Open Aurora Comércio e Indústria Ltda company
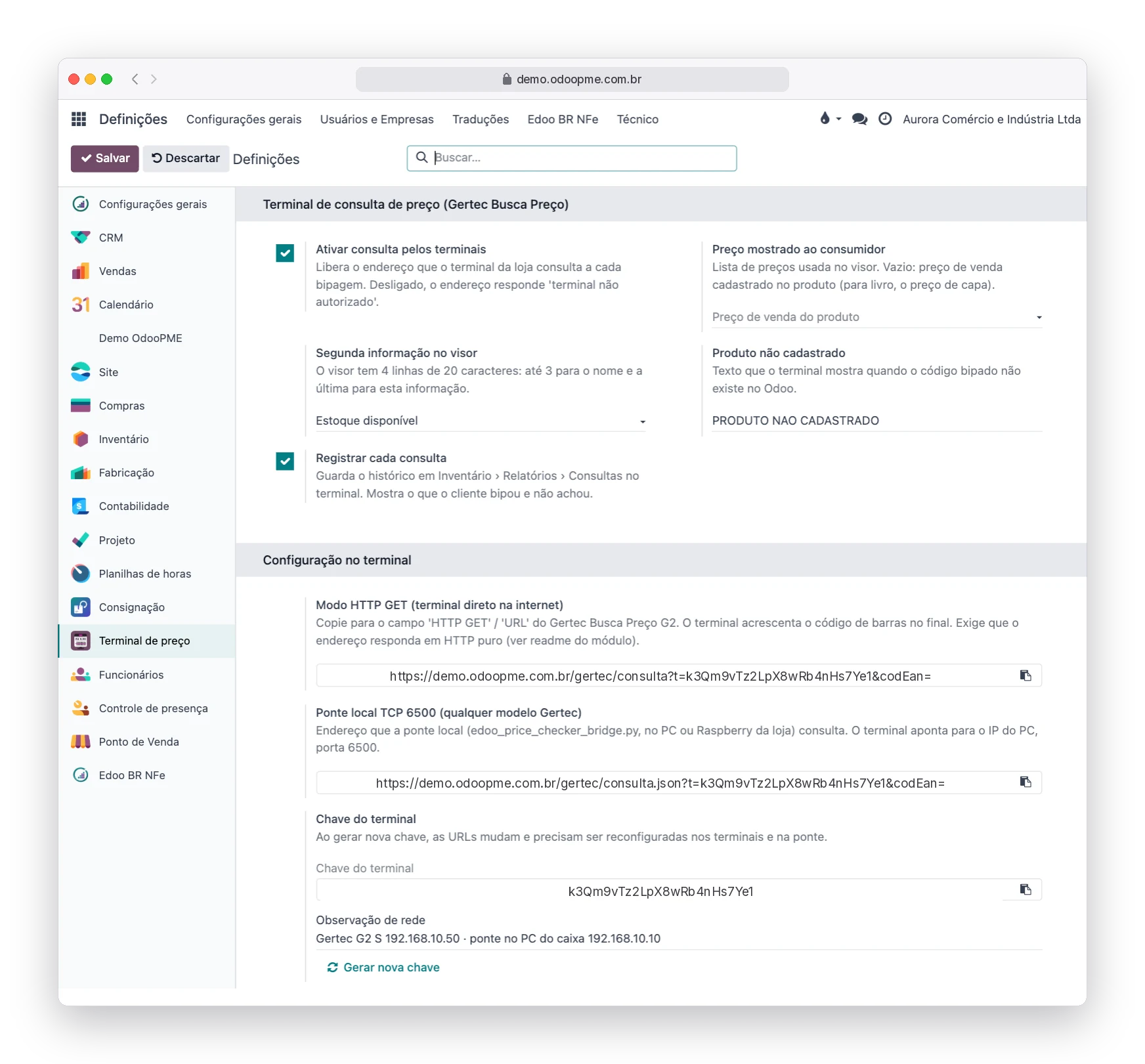The height and width of the screenshot is (1064, 1145). pyautogui.click(x=991, y=119)
